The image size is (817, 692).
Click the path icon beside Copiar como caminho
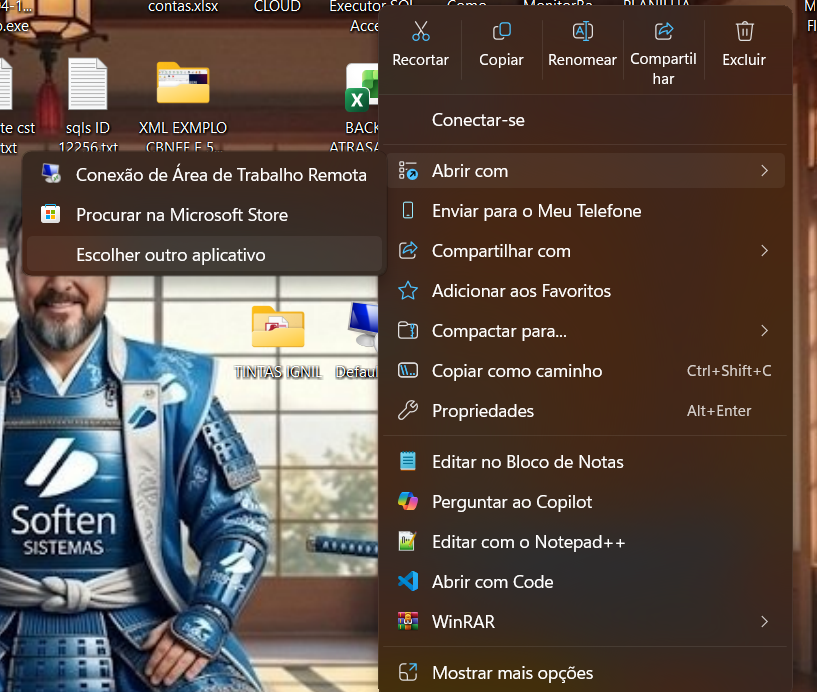pos(408,370)
